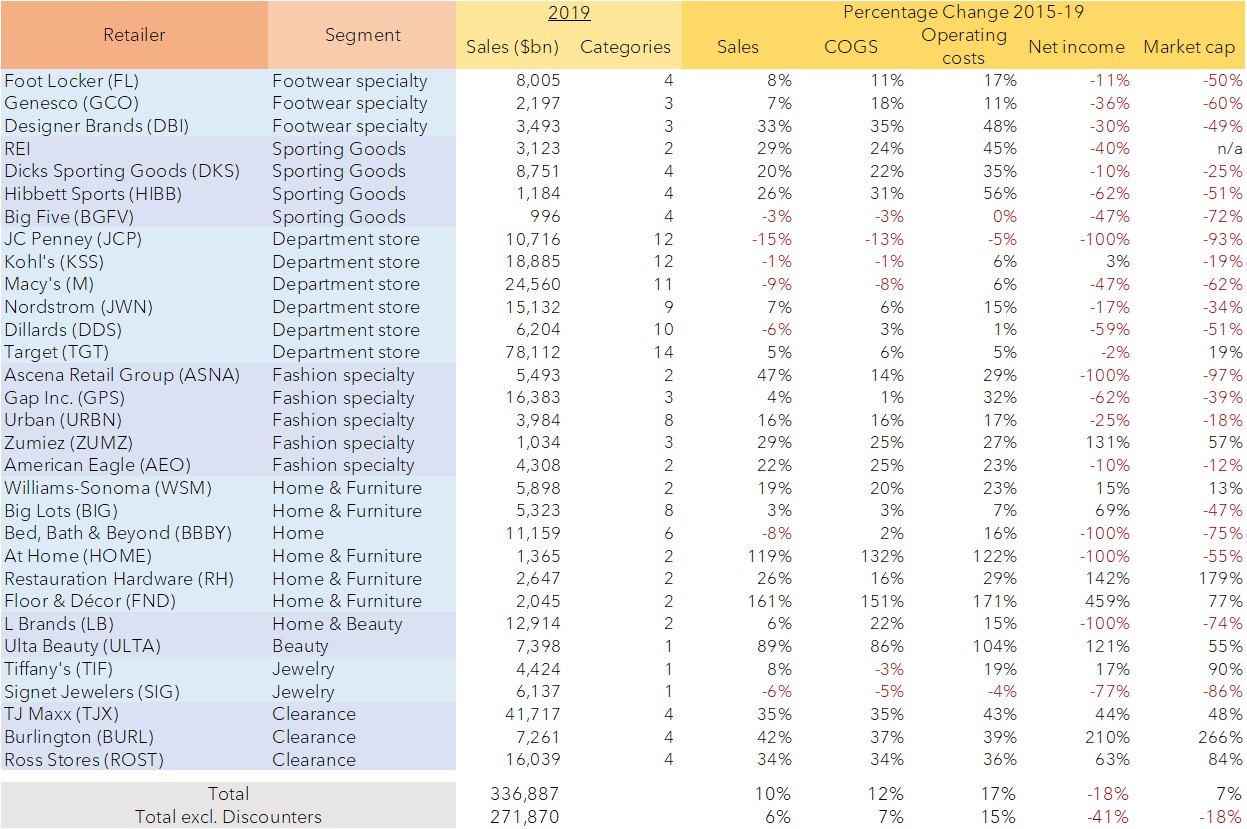Select Ulta Beauty operating costs 104%
The width and height of the screenshot is (1247, 829).
point(994,646)
